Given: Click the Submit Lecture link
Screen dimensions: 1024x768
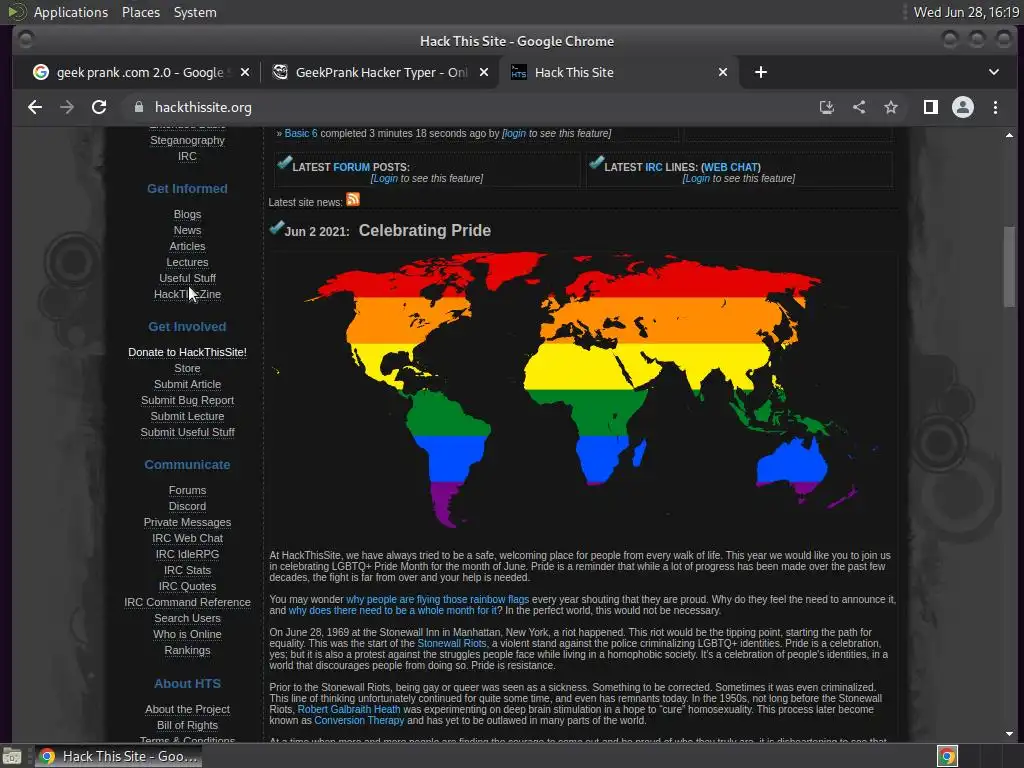Looking at the screenshot, I should pos(187,416).
